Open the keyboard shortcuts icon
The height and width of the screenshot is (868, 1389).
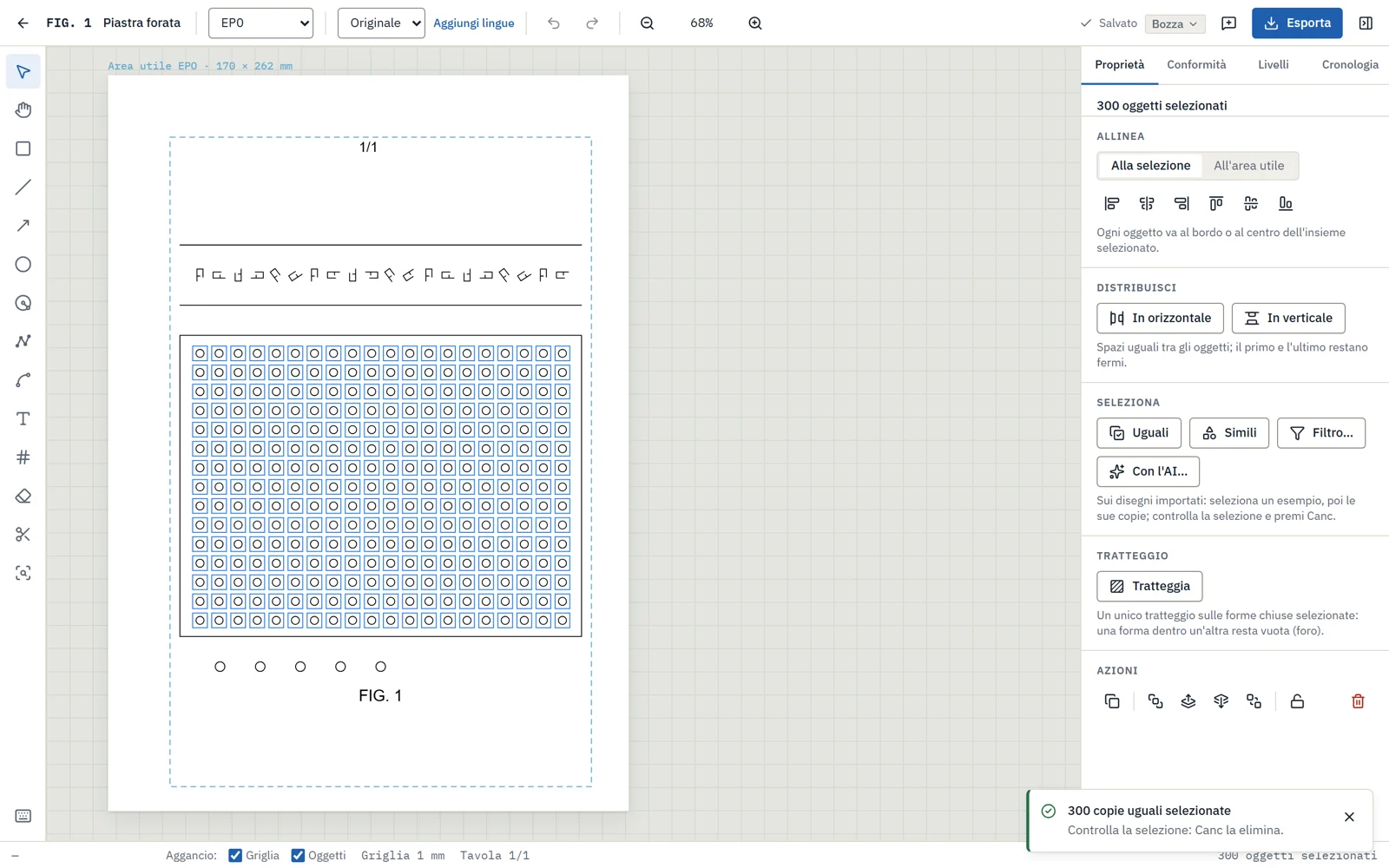[23, 816]
